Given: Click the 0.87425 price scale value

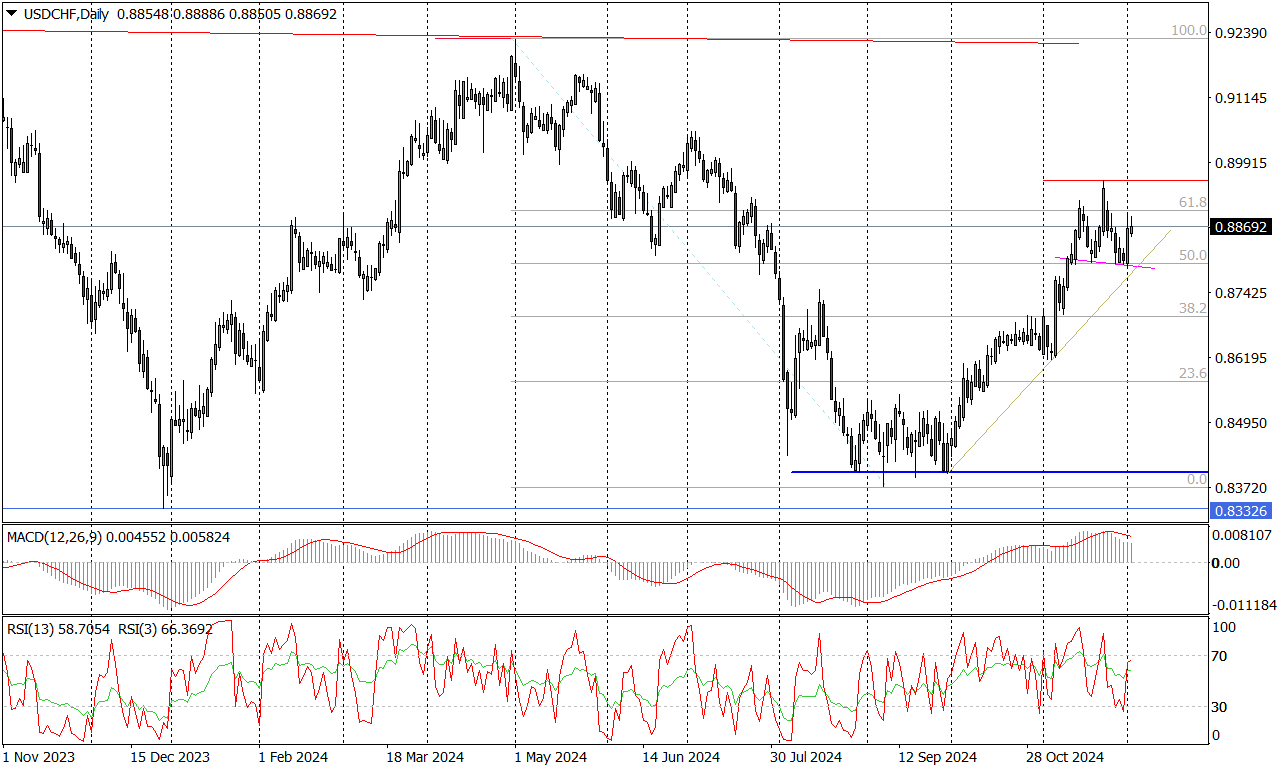Looking at the screenshot, I should [1241, 293].
